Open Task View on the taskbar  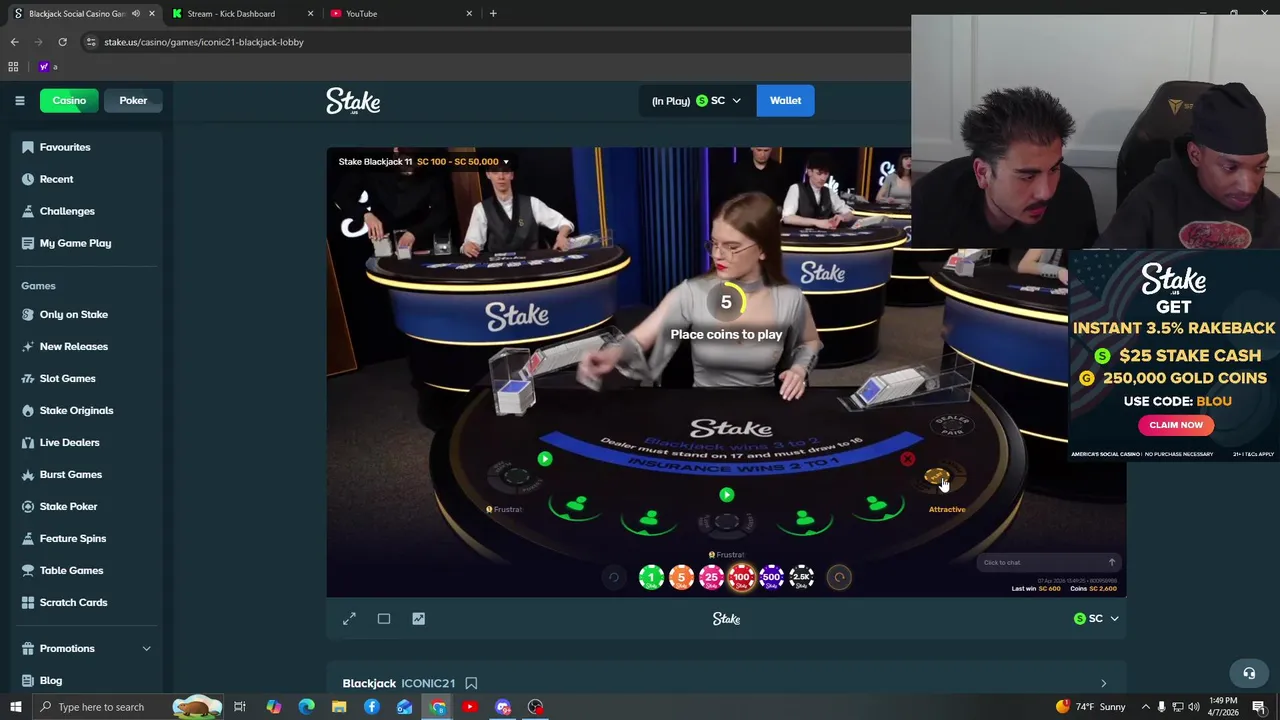click(x=240, y=707)
